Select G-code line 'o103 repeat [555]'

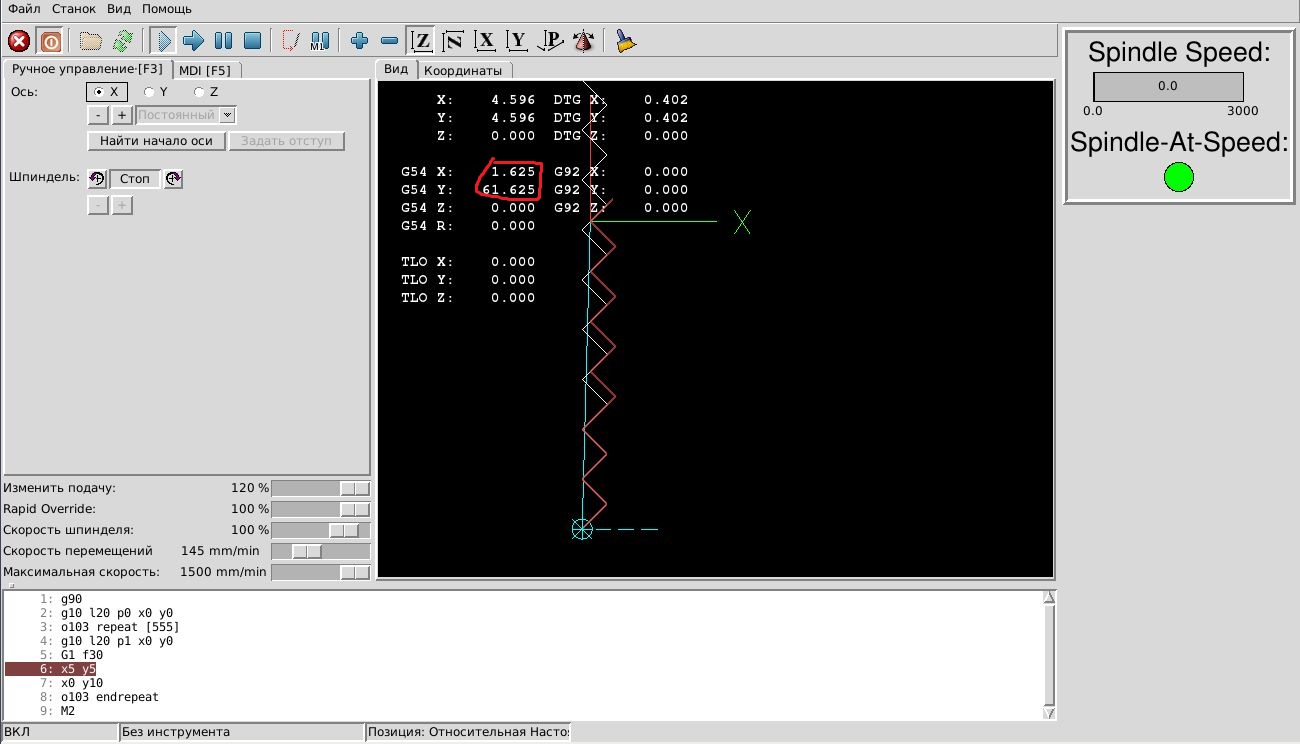(120, 627)
